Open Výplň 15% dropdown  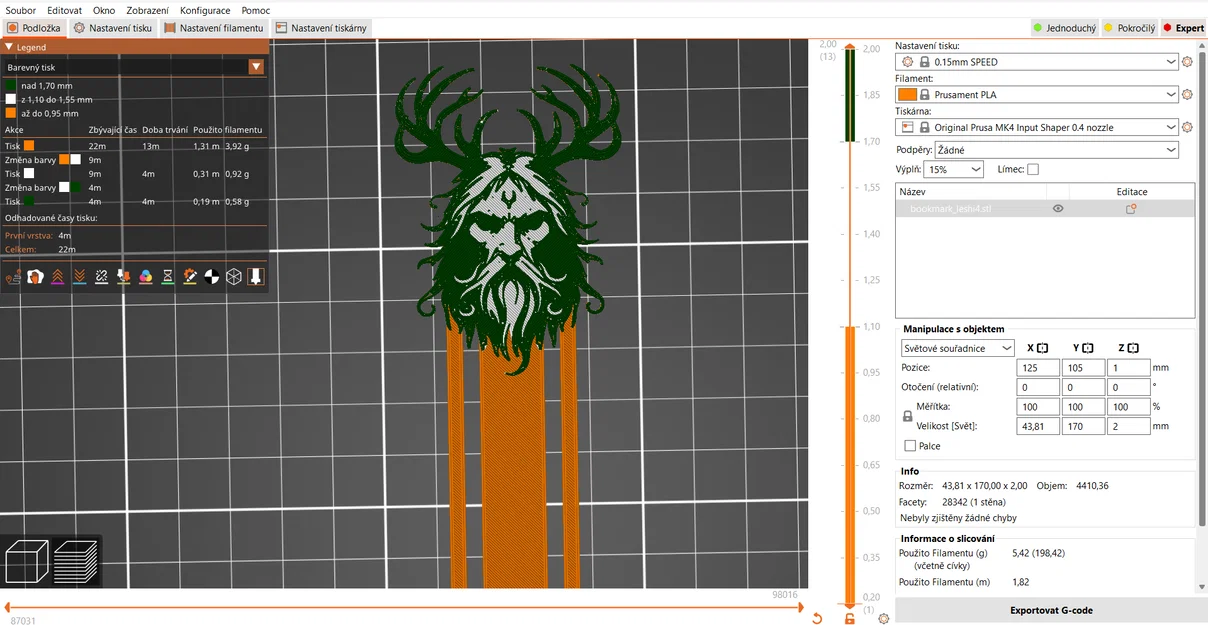point(954,170)
